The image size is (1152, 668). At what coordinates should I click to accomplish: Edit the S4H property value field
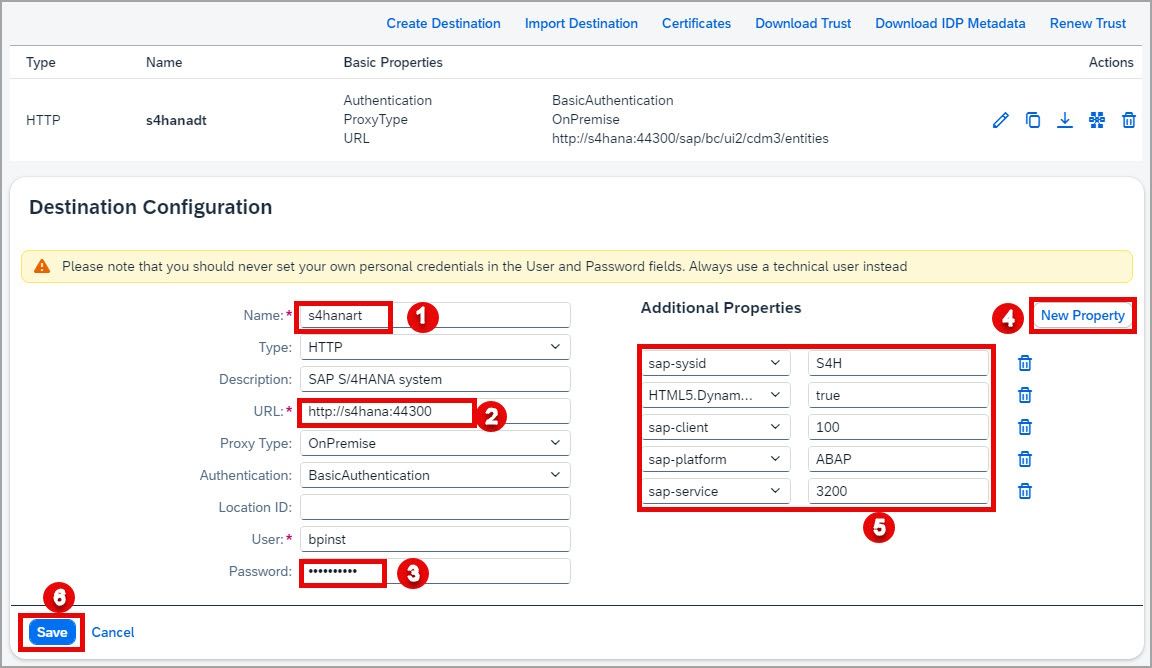click(898, 363)
